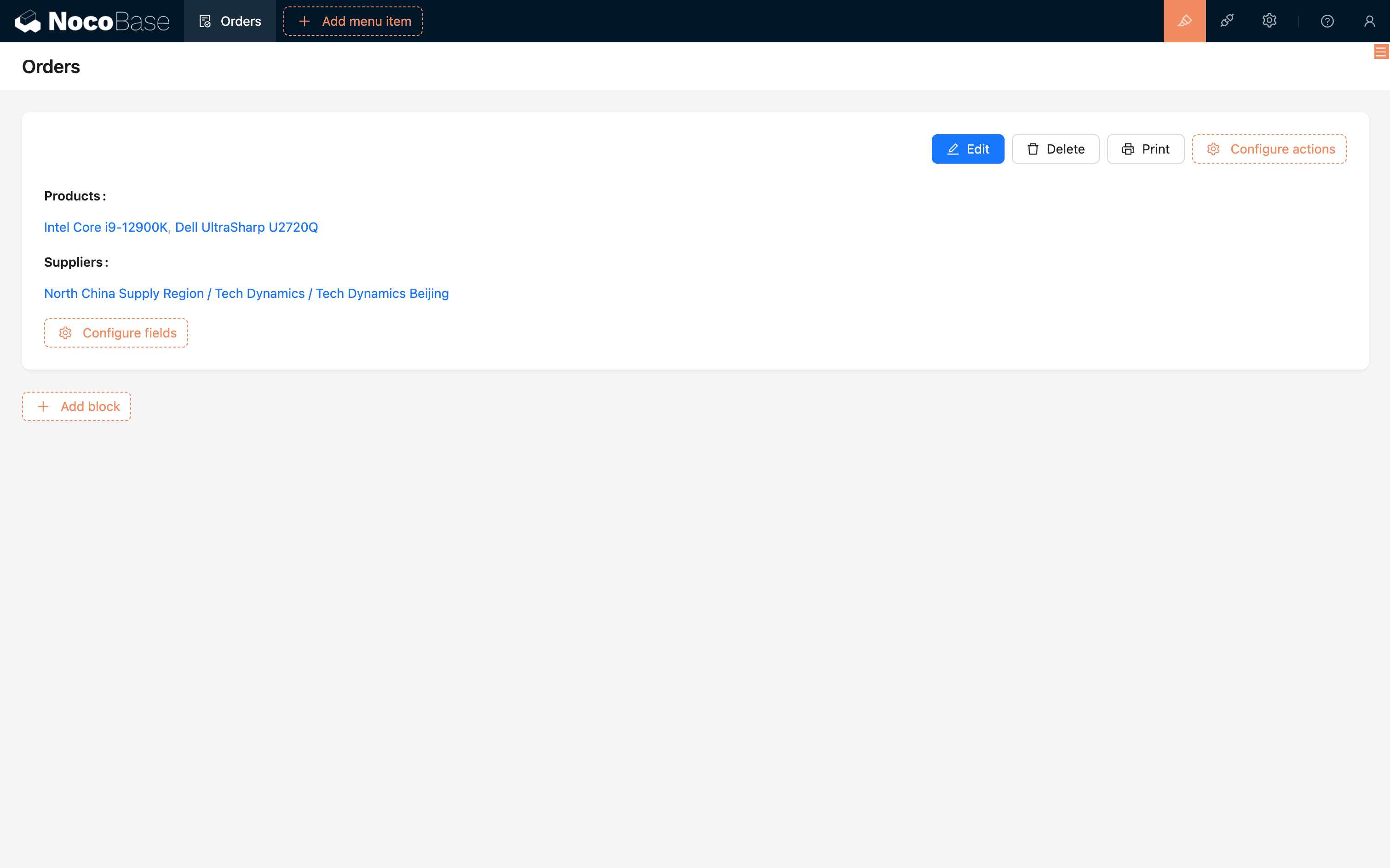Click the Products field label
Image resolution: width=1390 pixels, height=868 pixels.
pyautogui.click(x=75, y=196)
